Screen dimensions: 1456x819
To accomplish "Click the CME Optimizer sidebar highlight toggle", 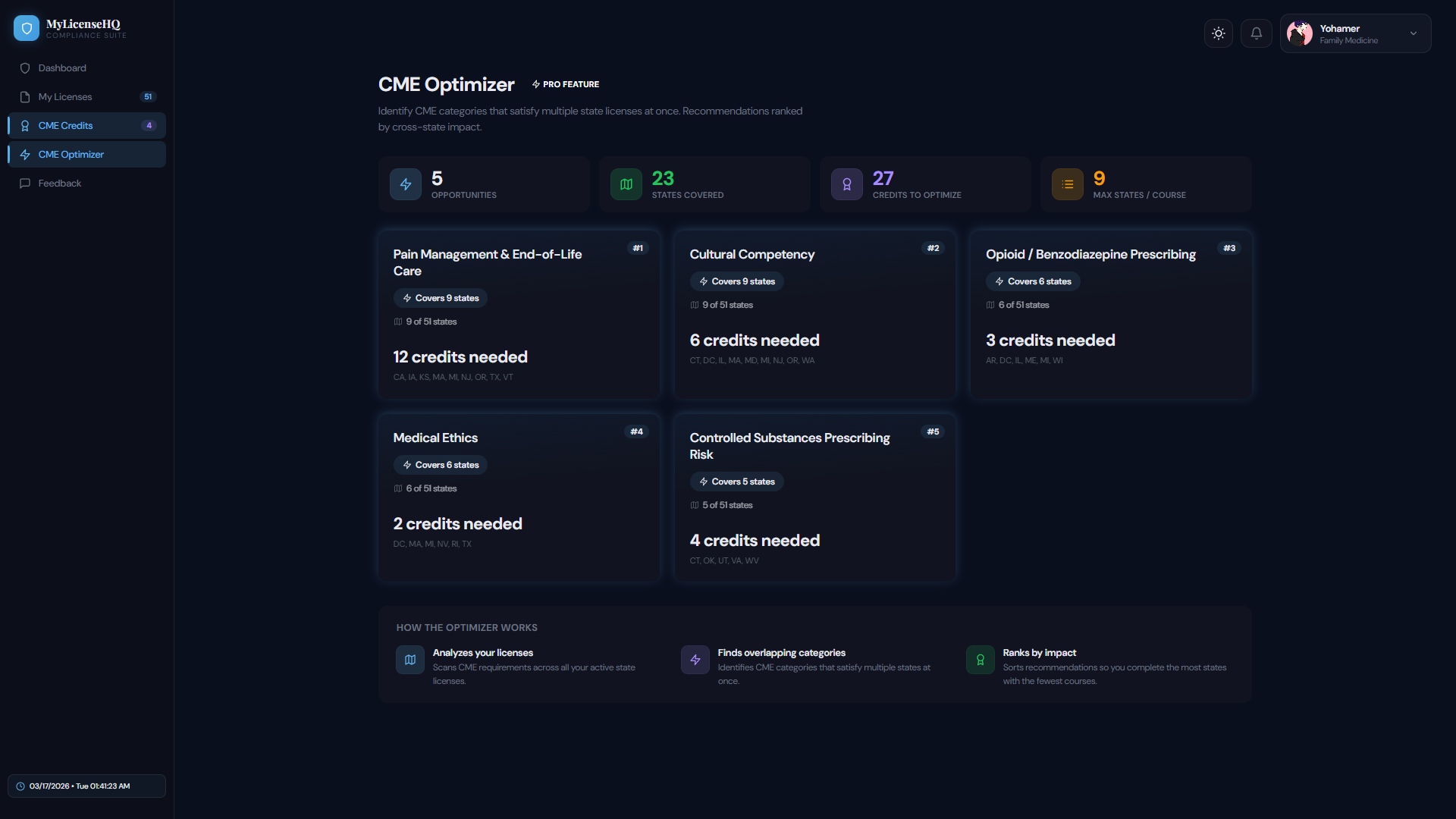I will click(x=86, y=154).
